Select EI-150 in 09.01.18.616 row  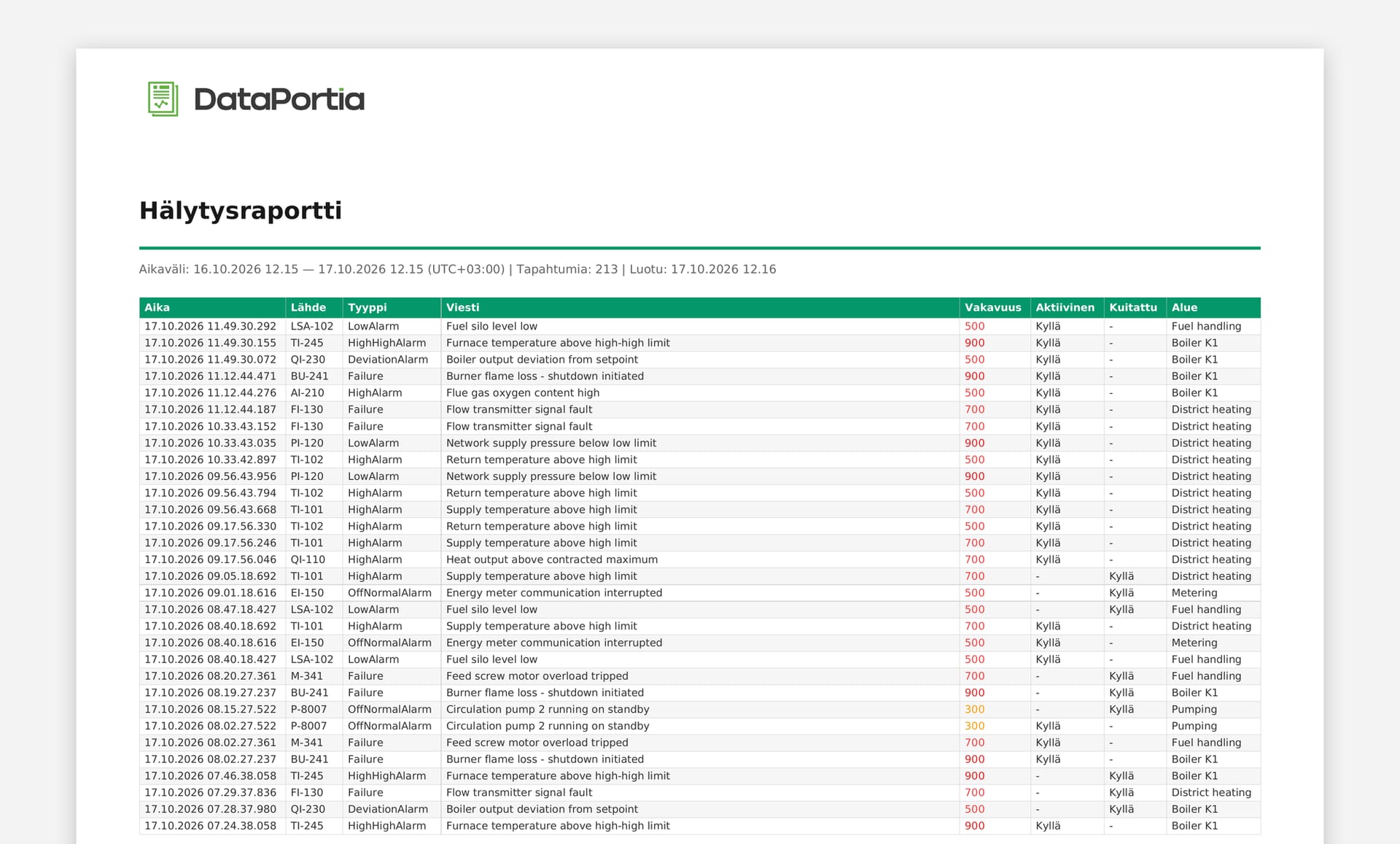307,593
